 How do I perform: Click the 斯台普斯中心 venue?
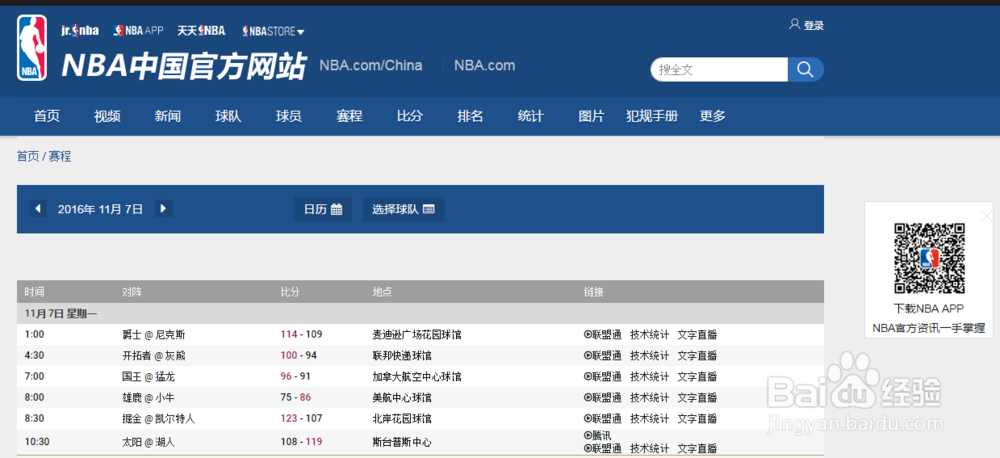coord(402,442)
